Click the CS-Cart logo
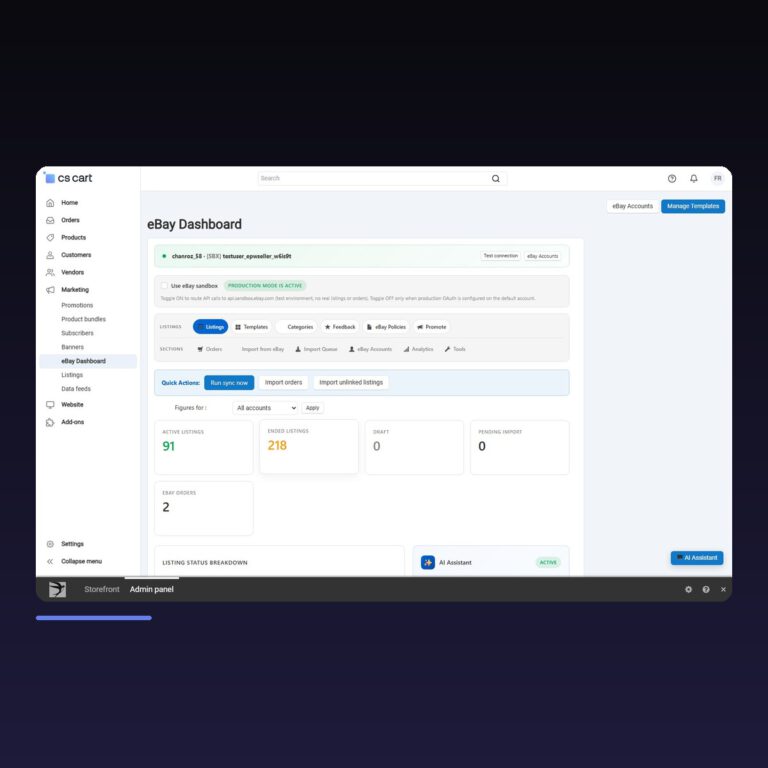Screen dimensions: 768x768 [69, 178]
